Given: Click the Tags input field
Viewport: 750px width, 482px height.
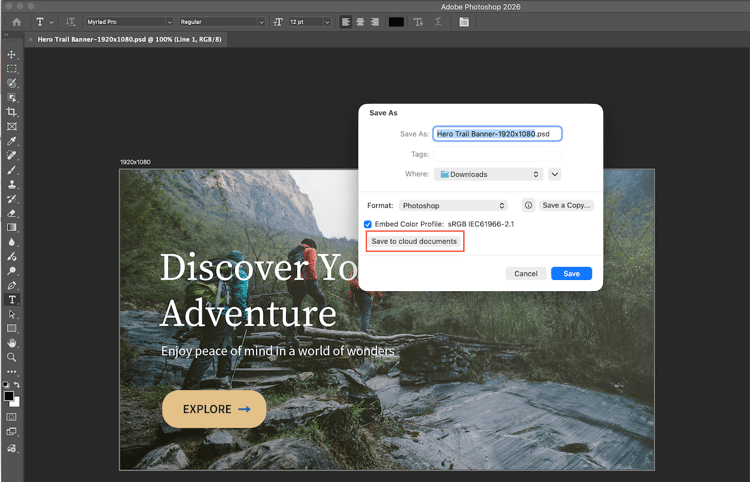Looking at the screenshot, I should coord(497,154).
